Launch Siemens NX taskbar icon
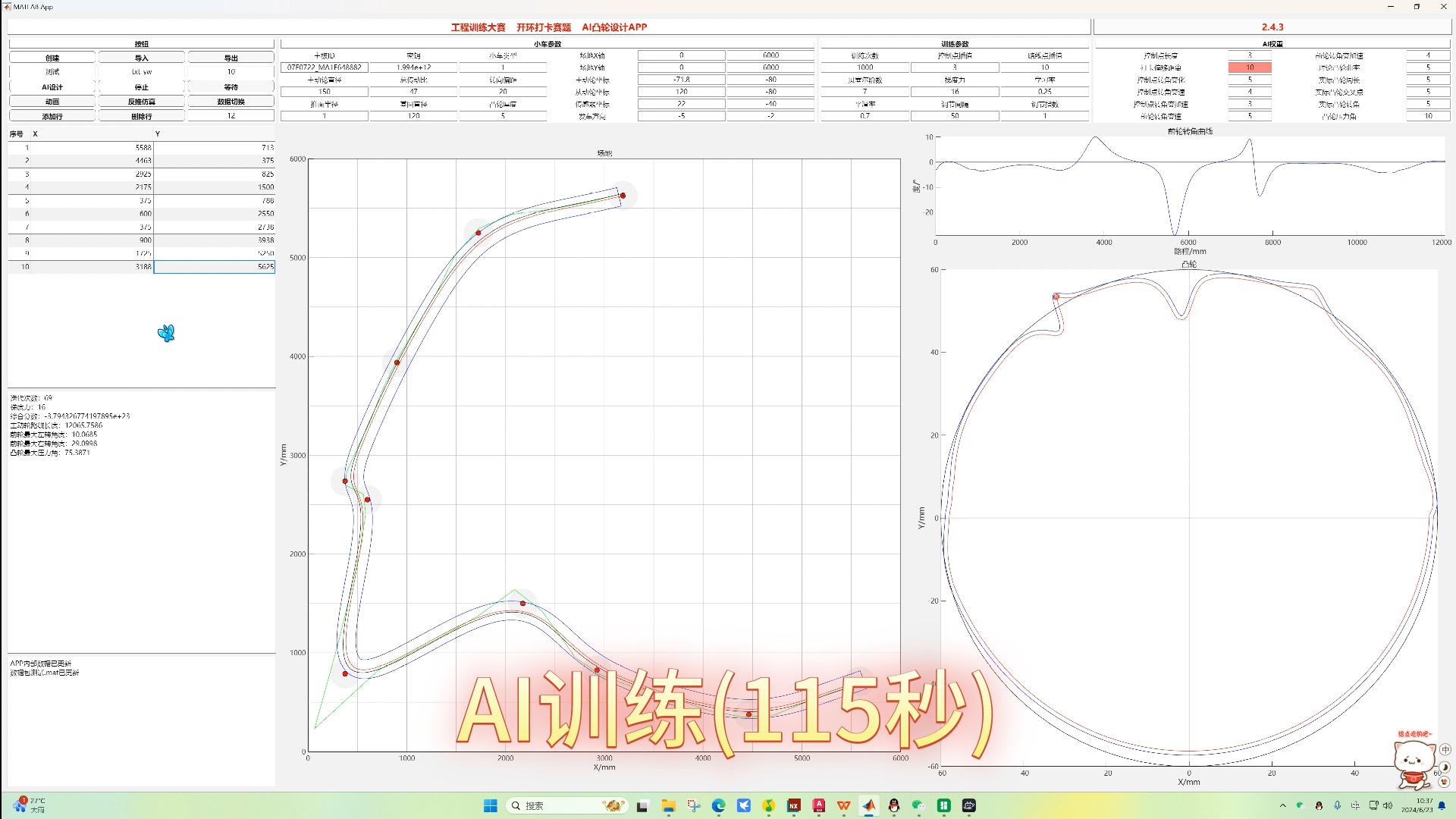 pos(794,805)
